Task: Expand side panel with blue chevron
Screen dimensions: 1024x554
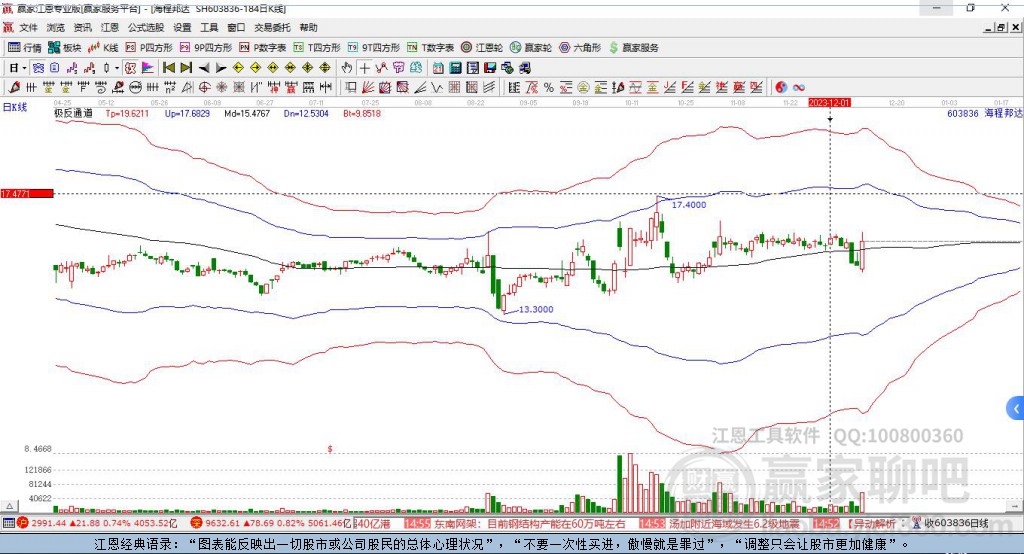Action: coord(1016,409)
